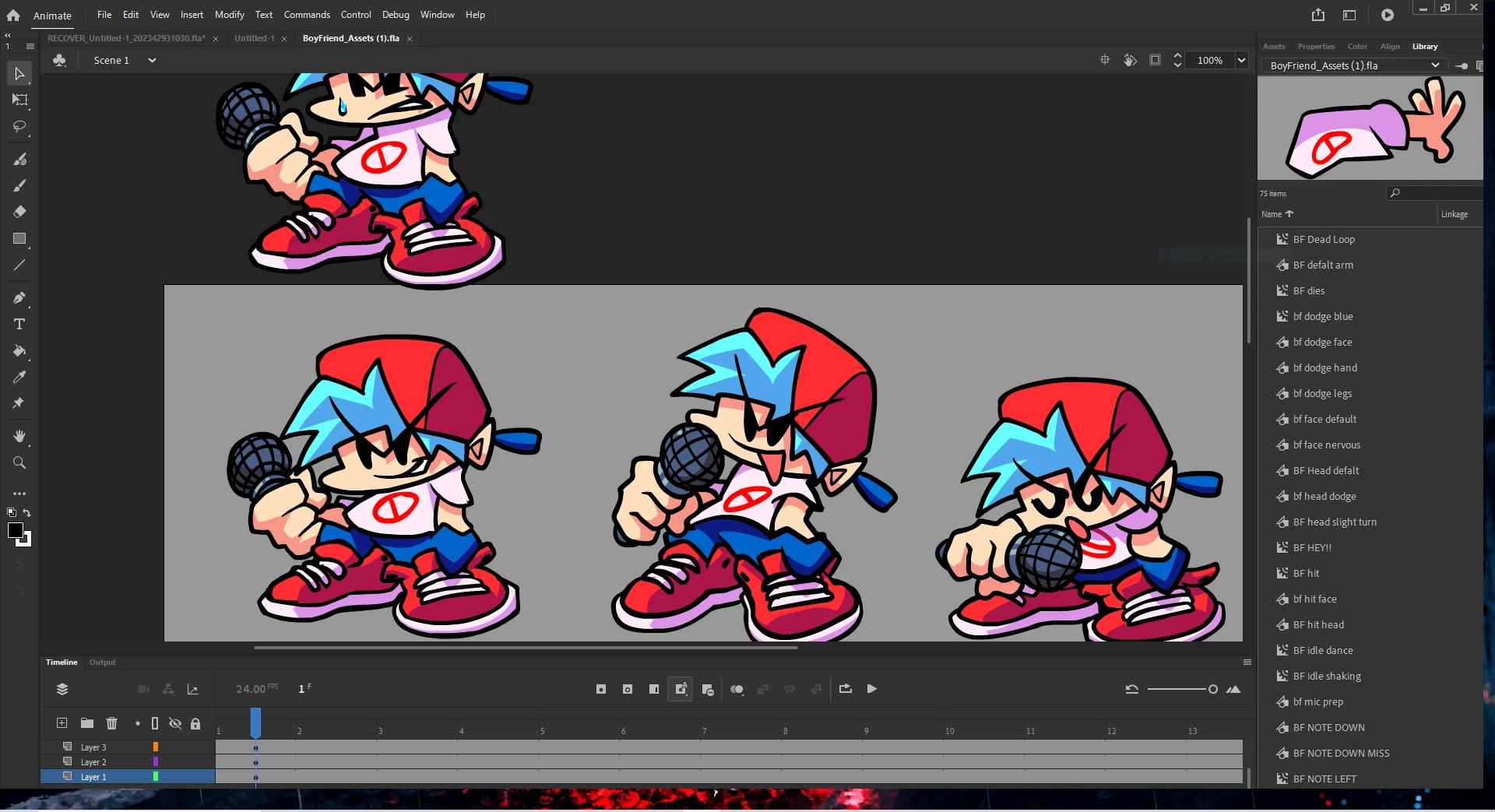Select the Fluid Brush tool
Viewport: 1495px width, 812px height.
pos(19,159)
